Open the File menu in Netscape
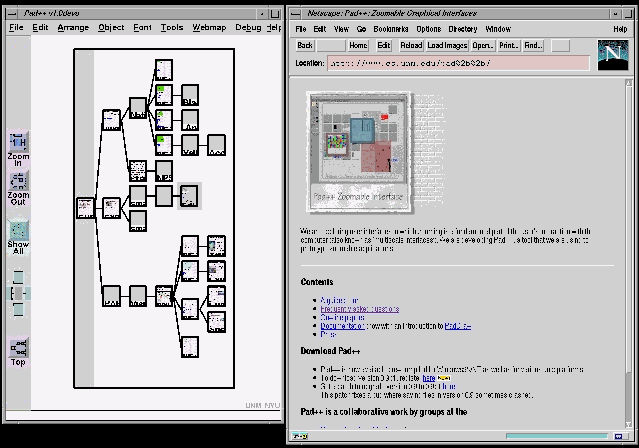This screenshot has width=639, height=448. point(301,29)
